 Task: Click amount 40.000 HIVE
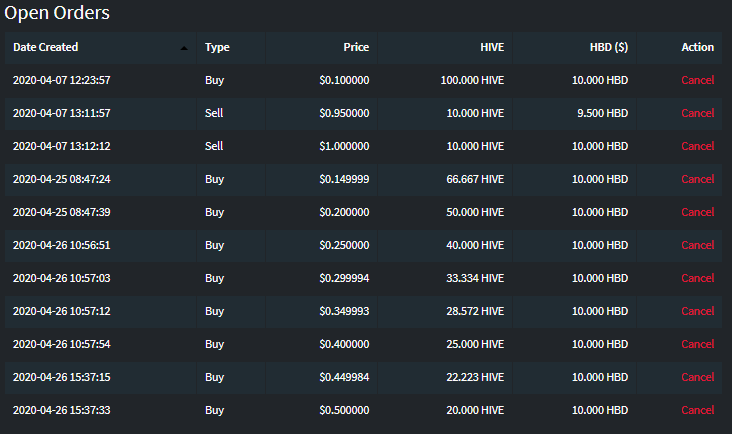[475, 245]
